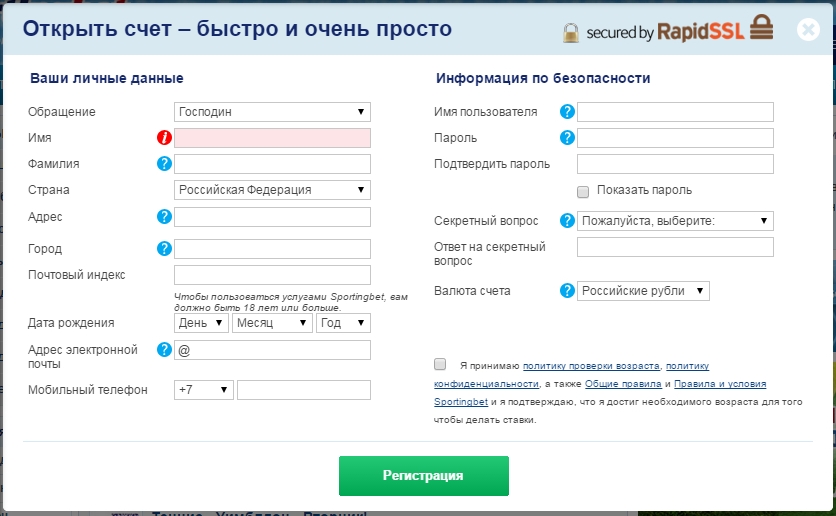Viewport: 836px width, 516px height.
Task: Open the Месяц birth date dropdown
Action: coord(272,323)
